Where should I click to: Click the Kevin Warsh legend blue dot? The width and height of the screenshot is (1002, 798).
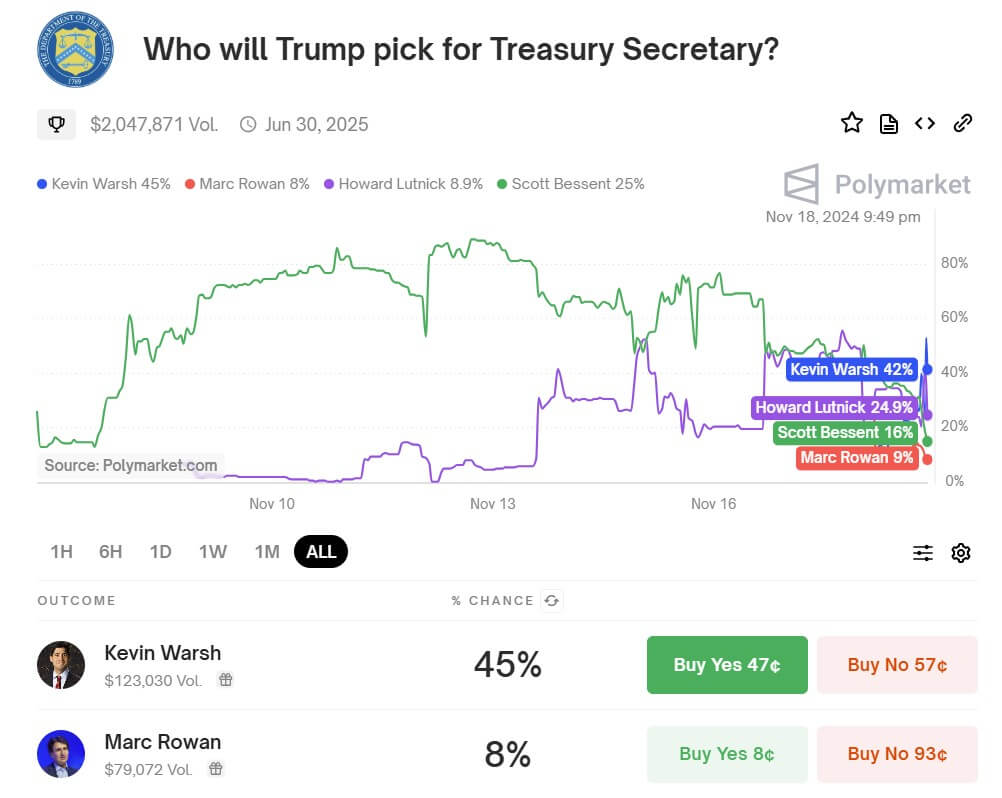click(41, 184)
